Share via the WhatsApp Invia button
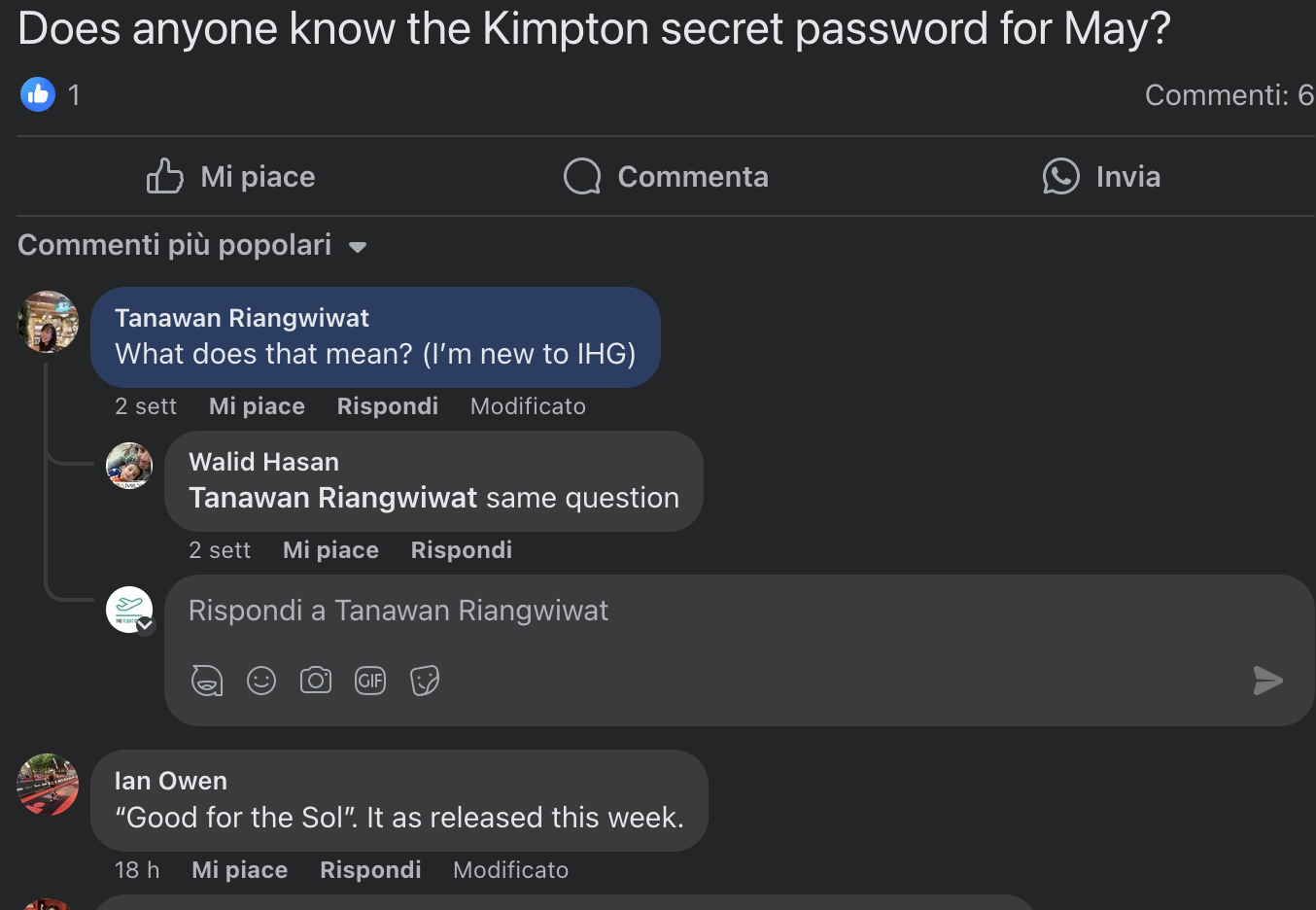Image resolution: width=1316 pixels, height=910 pixels. coord(1101,177)
